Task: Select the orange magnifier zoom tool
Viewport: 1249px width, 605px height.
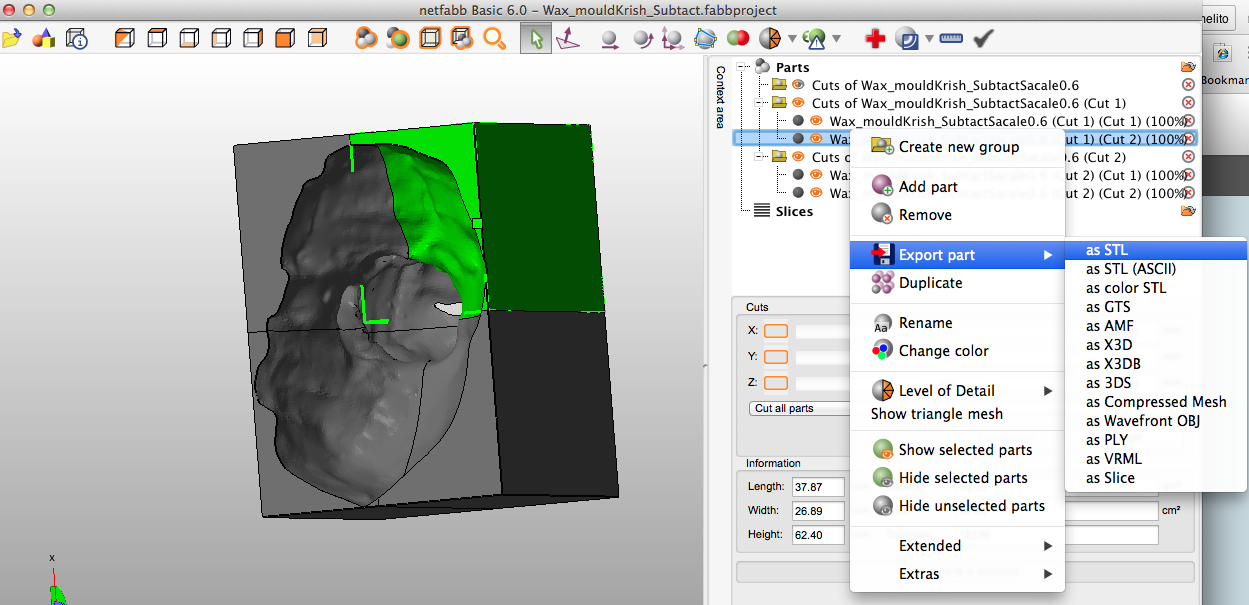Action: 494,39
